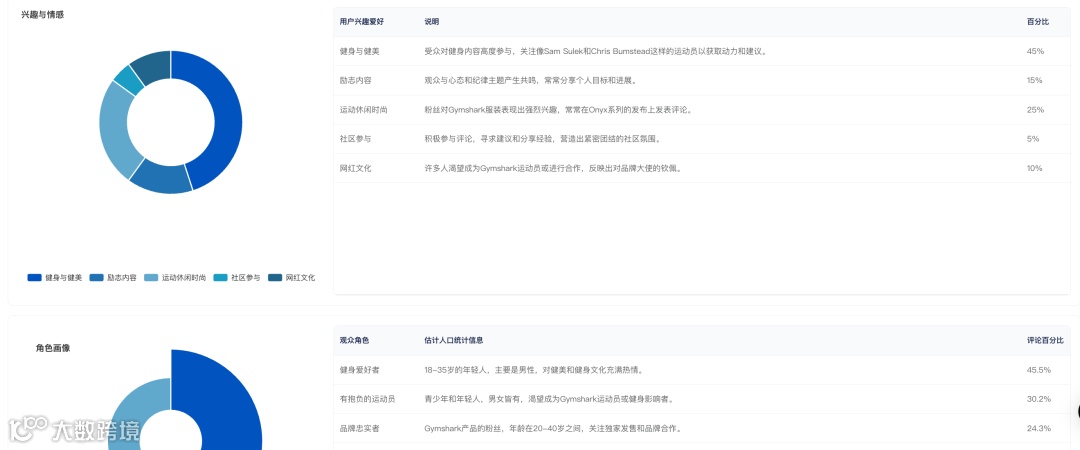Click the 社区参与 table row label
The height and width of the screenshot is (450, 1080).
(x=355, y=139)
